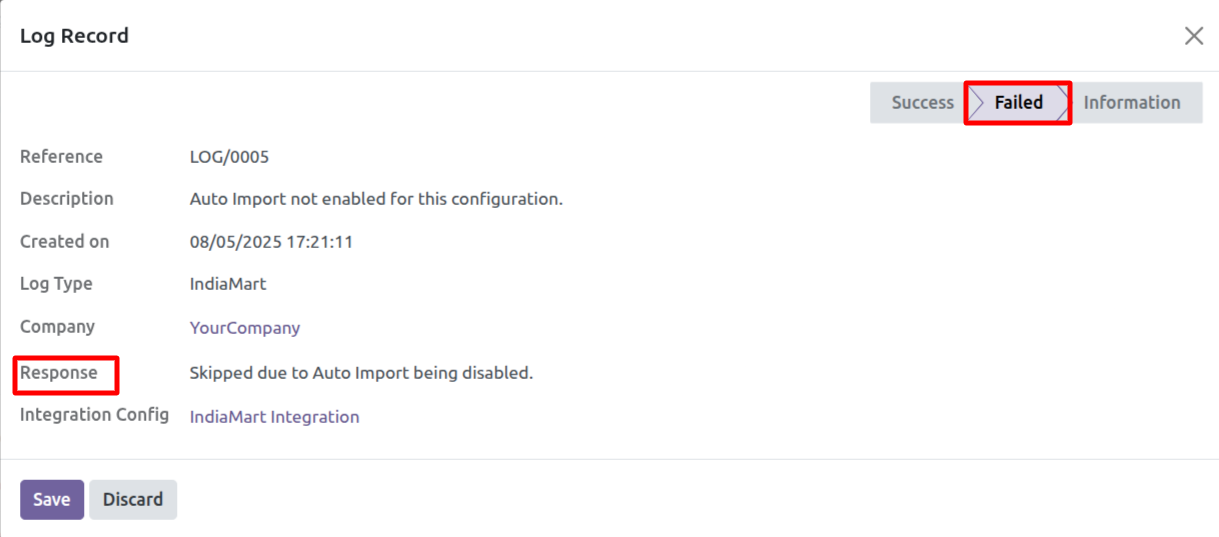Click the Description field label
Screen dimensions: 1219x537
point(67,199)
